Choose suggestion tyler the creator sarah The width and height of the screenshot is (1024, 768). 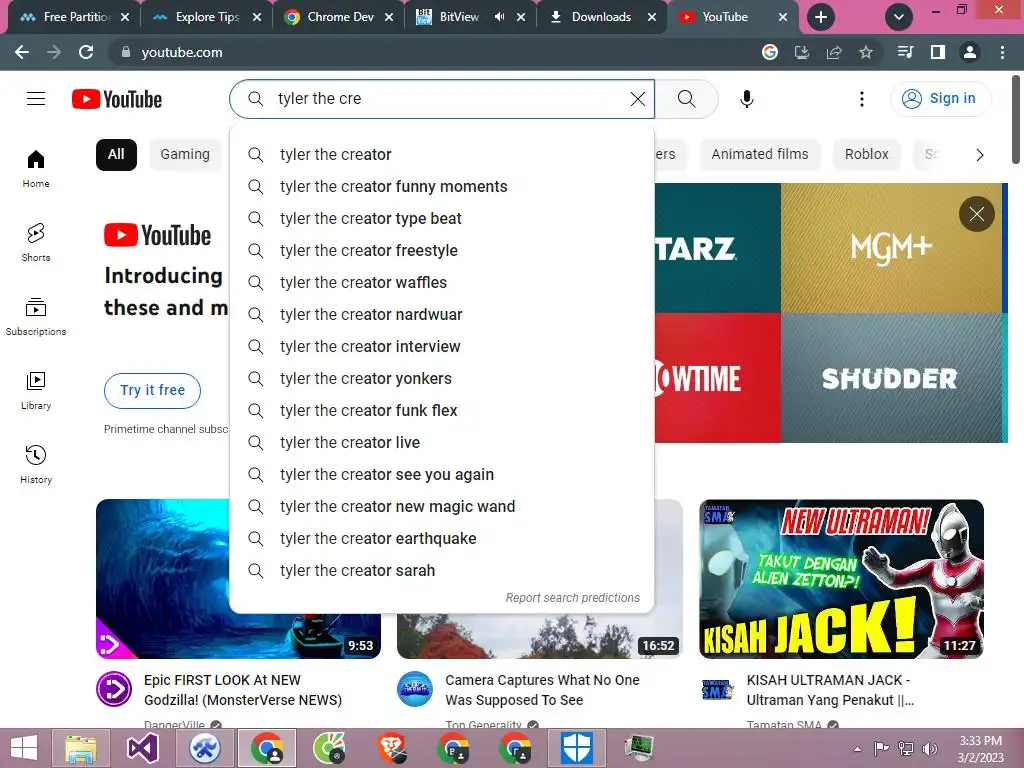pyautogui.click(x=441, y=571)
